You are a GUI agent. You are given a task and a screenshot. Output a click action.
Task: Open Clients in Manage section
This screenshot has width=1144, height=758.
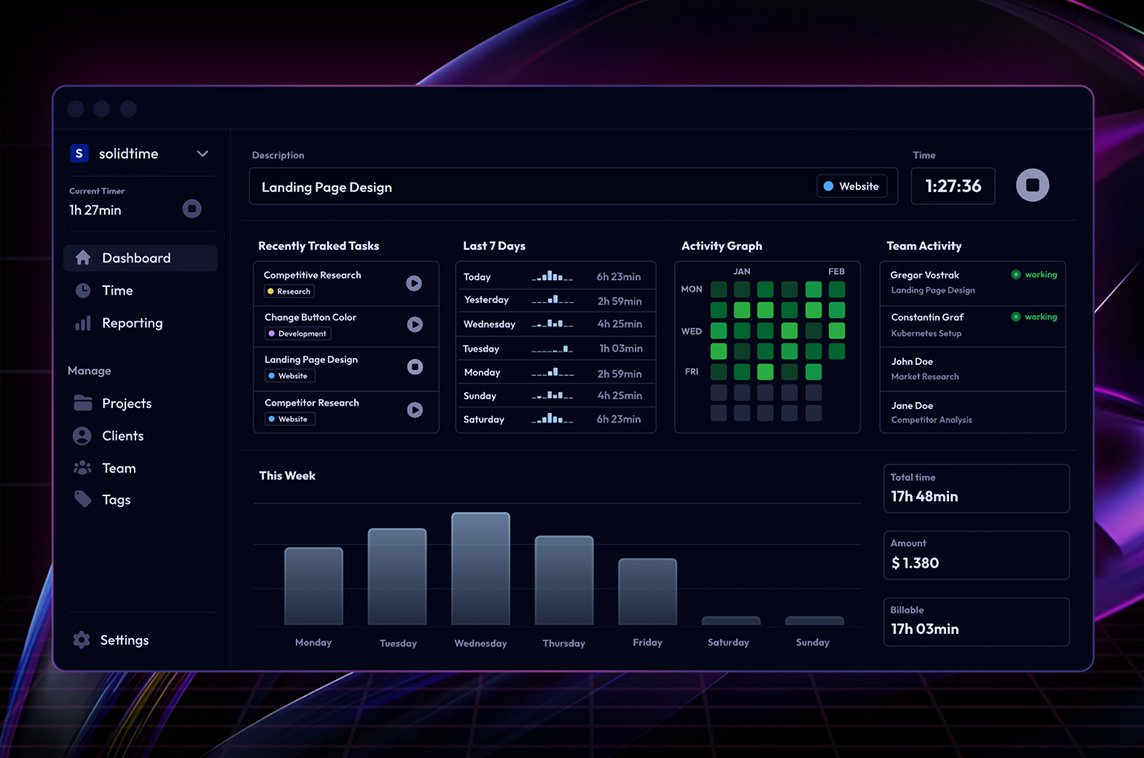pos(123,436)
